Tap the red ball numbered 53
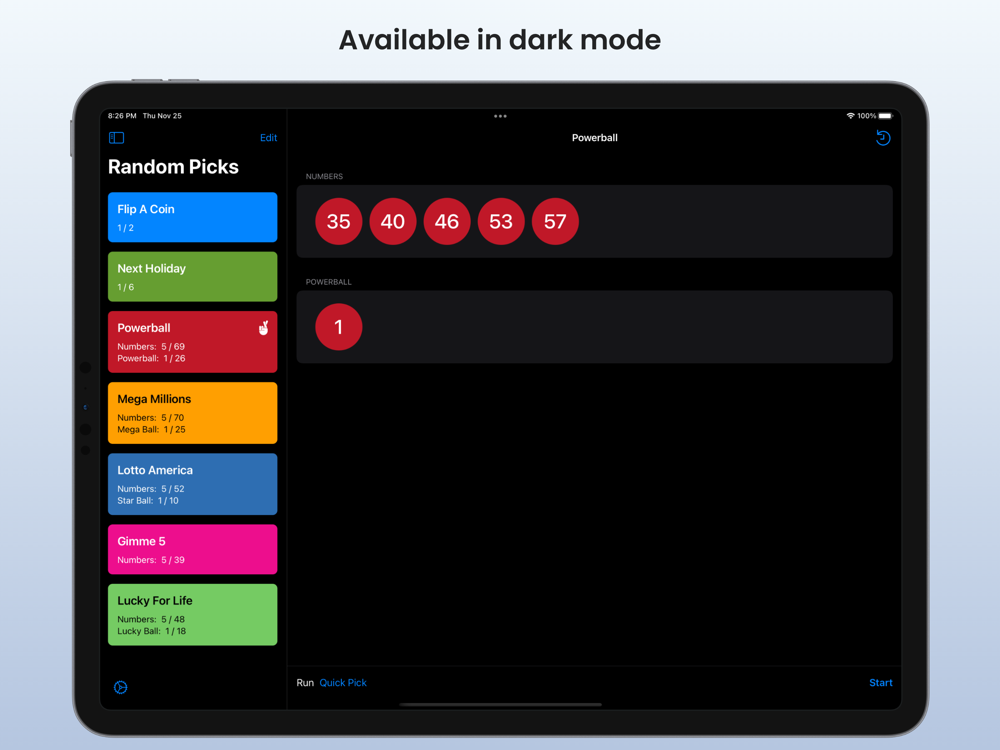This screenshot has width=1000, height=750. tap(501, 221)
